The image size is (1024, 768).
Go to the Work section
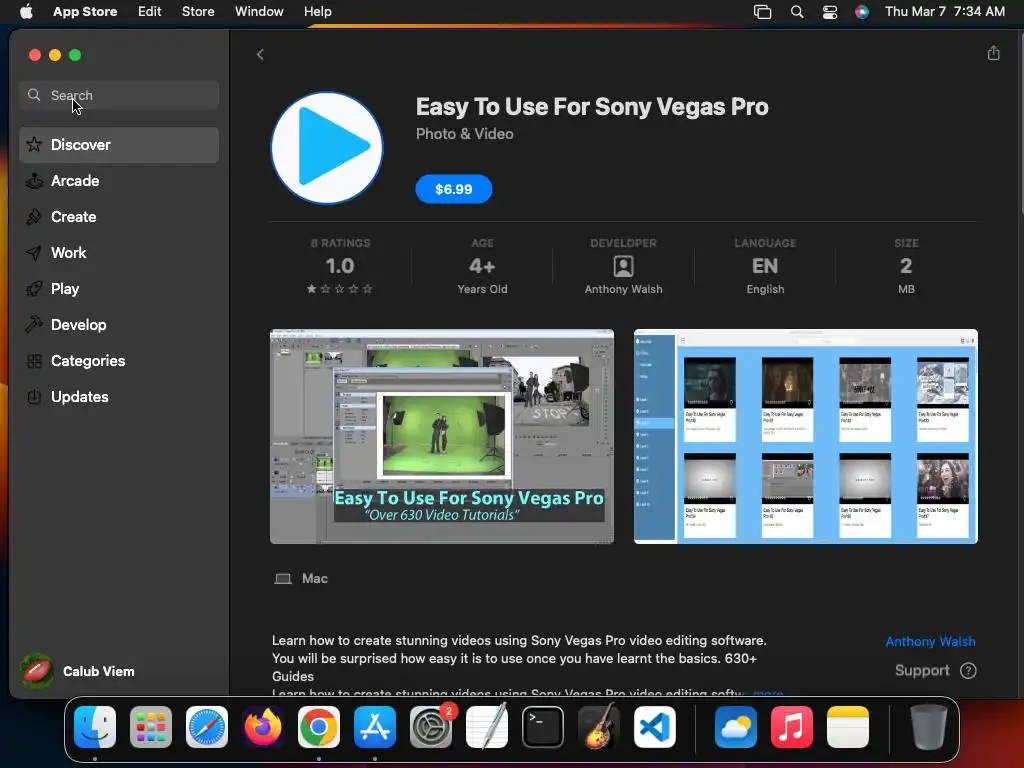click(119, 253)
